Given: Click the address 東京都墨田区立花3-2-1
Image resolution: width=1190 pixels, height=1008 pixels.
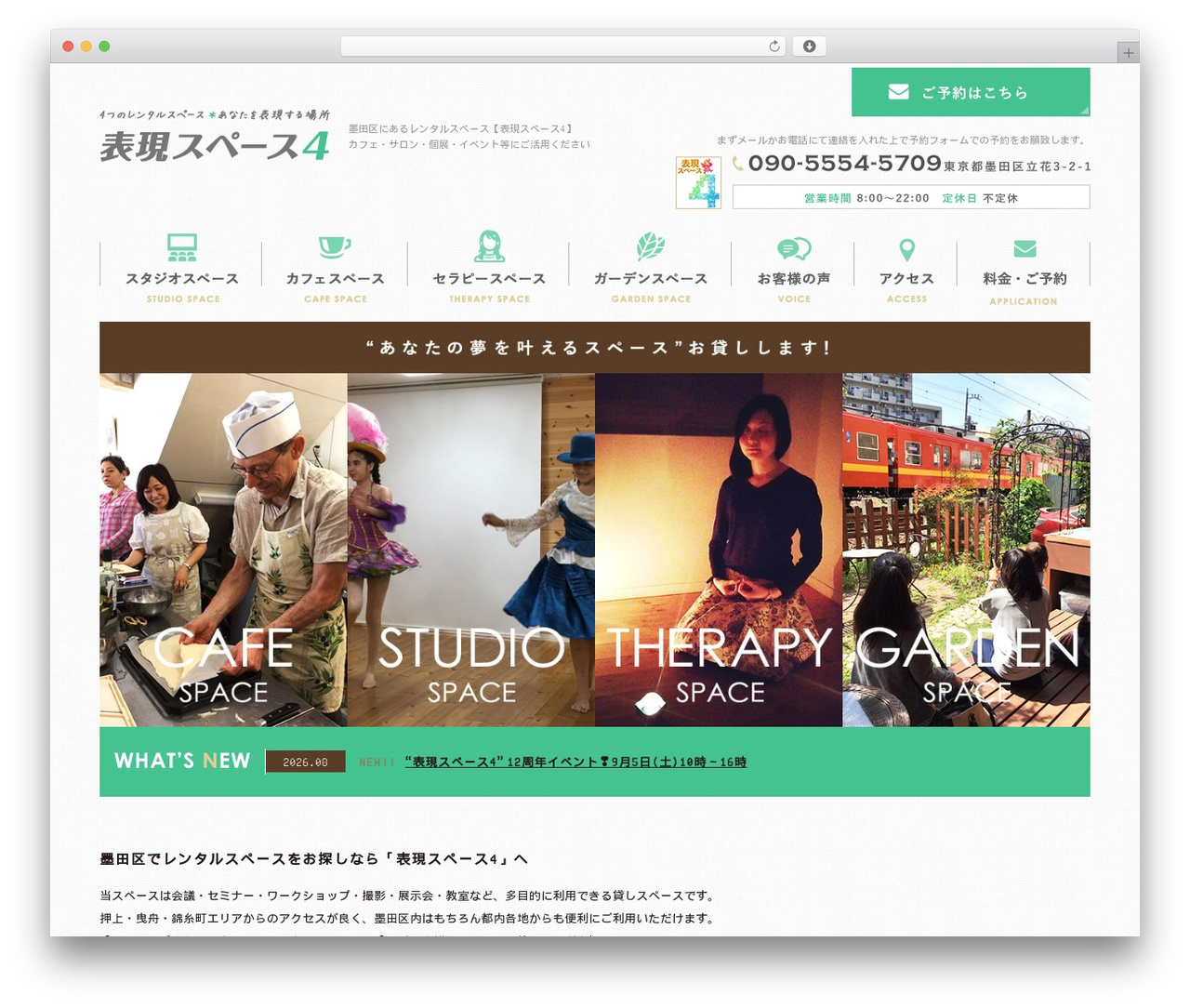Looking at the screenshot, I should (1017, 166).
